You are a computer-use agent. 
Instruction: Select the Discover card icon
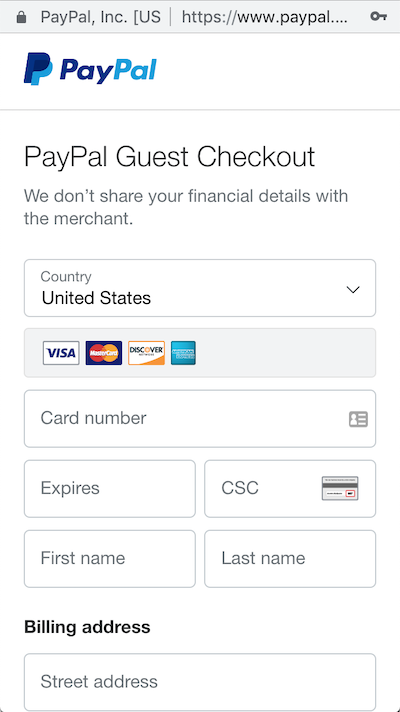(x=146, y=353)
